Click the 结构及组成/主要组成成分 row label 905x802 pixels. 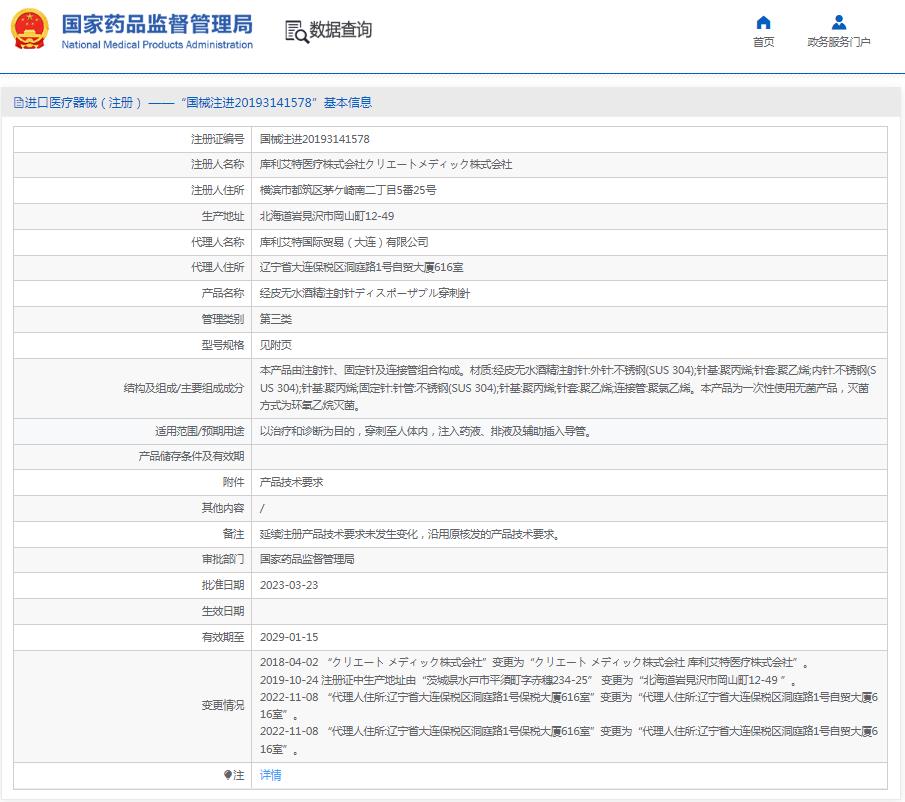184,388
